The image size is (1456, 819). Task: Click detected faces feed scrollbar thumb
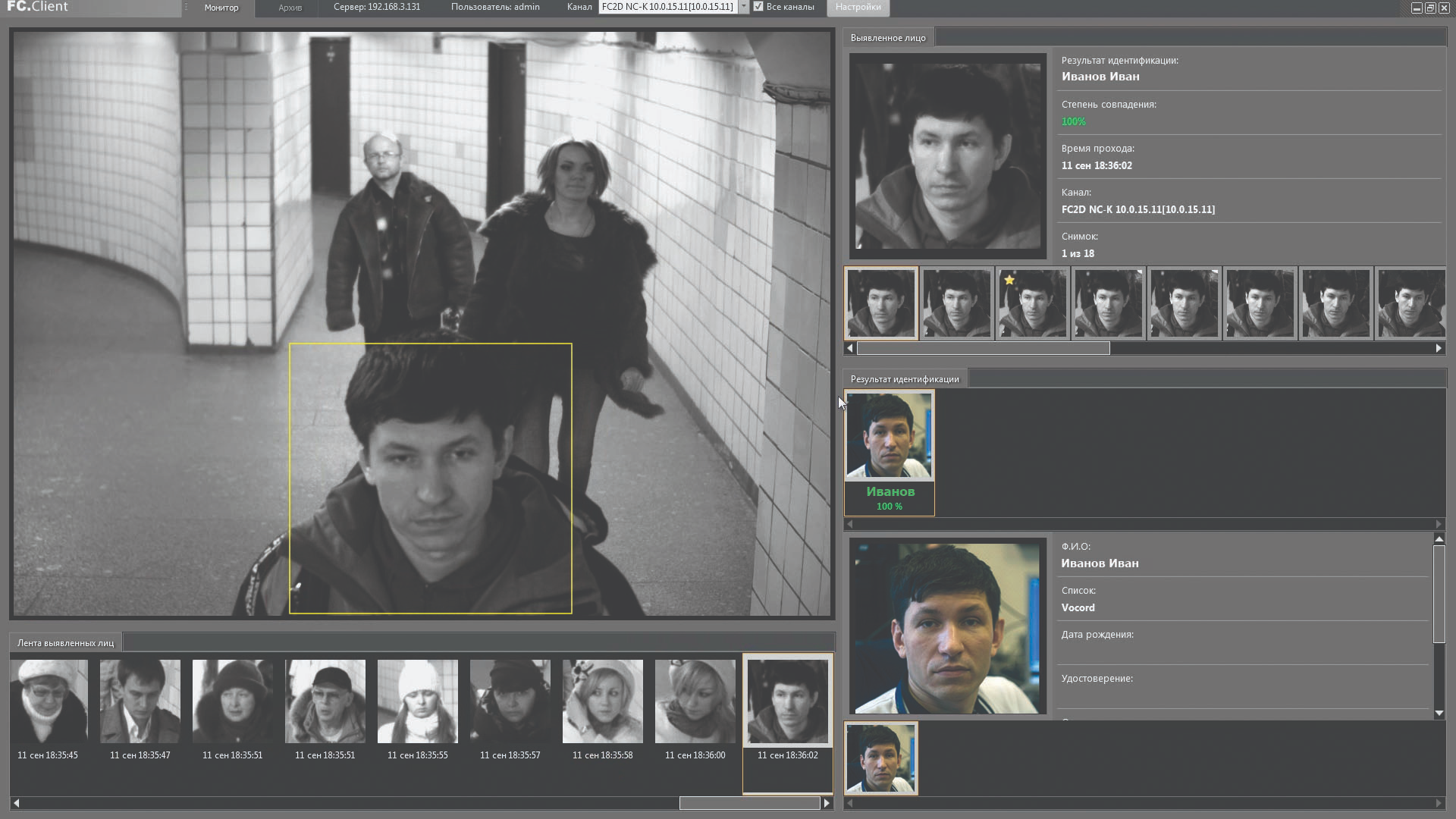tap(749, 802)
